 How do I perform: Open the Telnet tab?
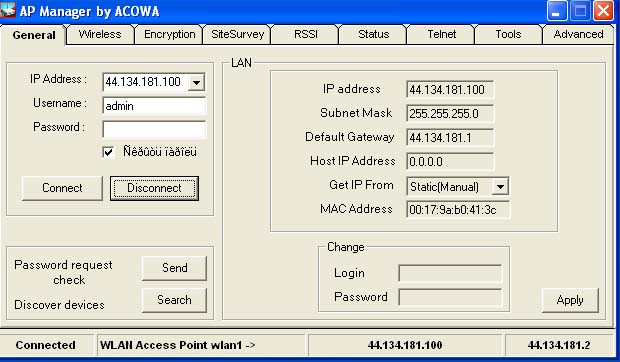click(441, 34)
